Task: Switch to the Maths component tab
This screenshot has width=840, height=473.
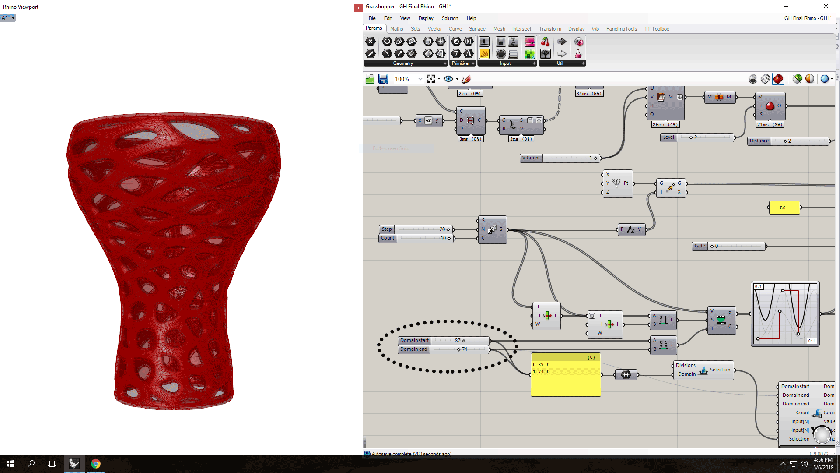Action: [398, 29]
